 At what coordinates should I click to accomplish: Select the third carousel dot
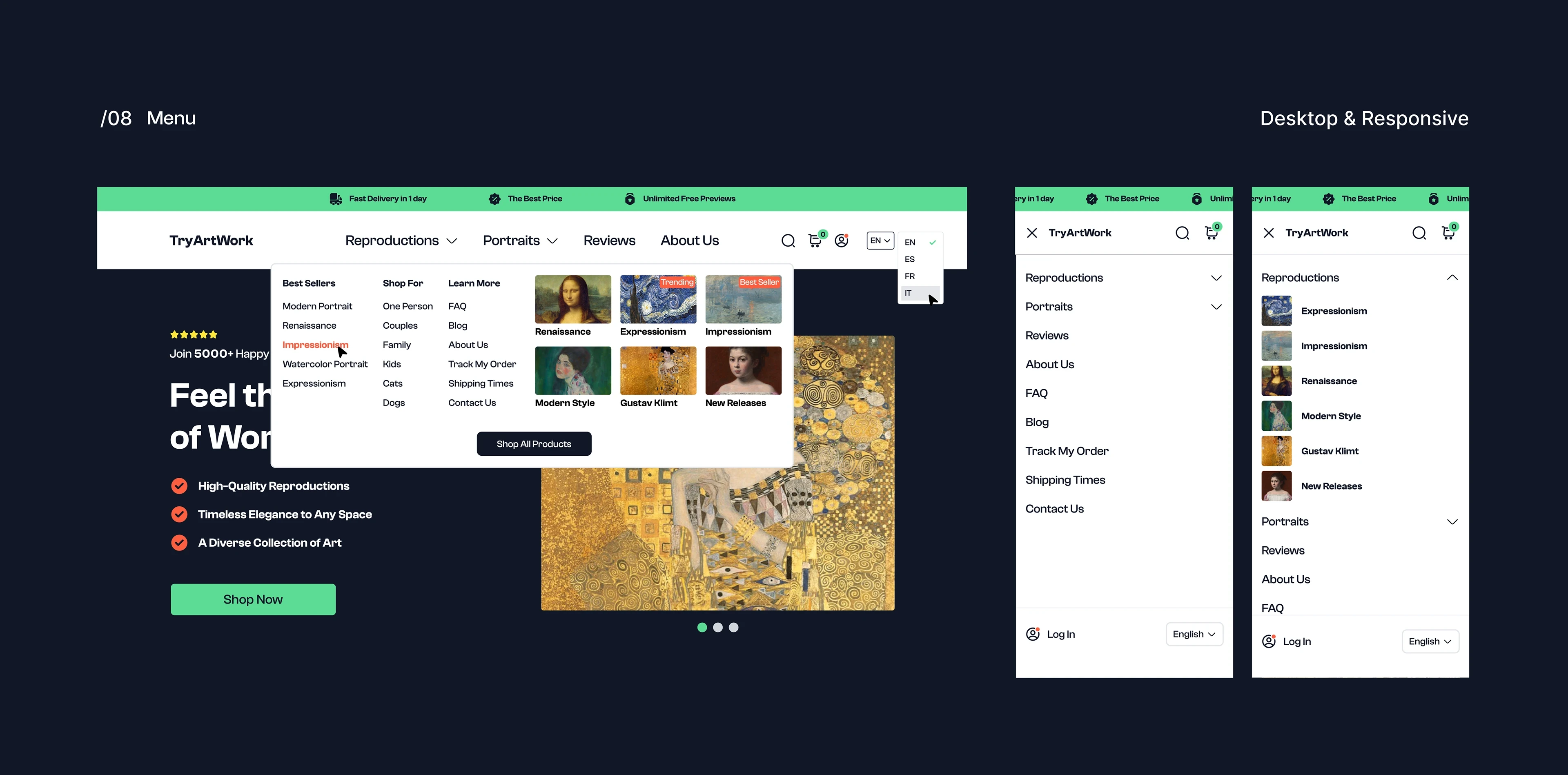pyautogui.click(x=733, y=627)
